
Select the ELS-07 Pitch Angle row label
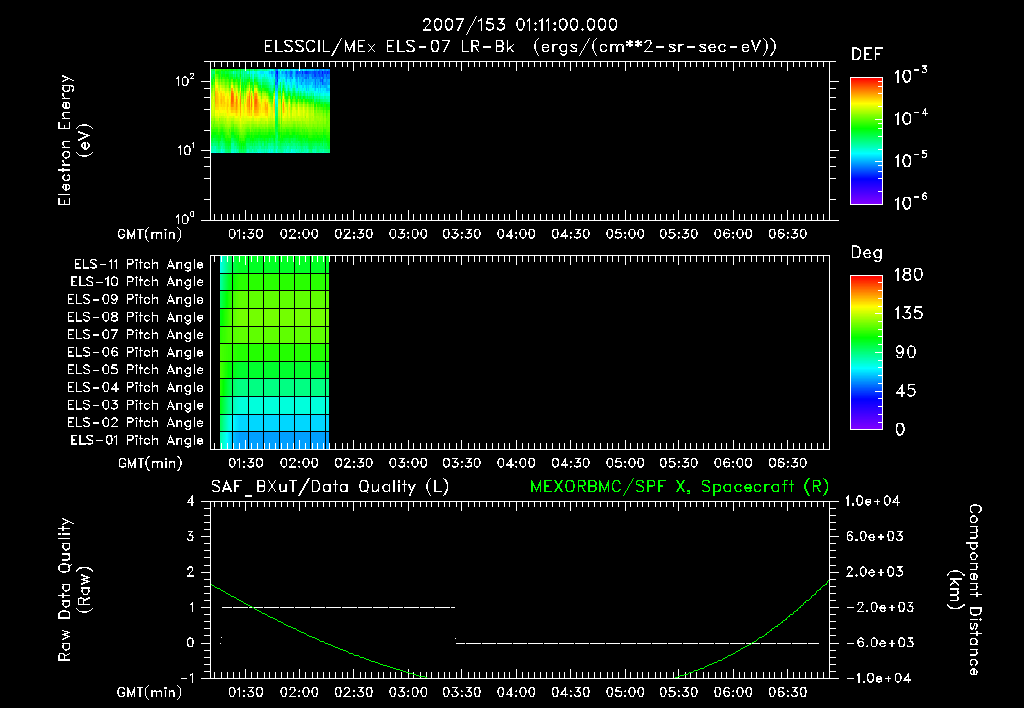(x=135, y=334)
